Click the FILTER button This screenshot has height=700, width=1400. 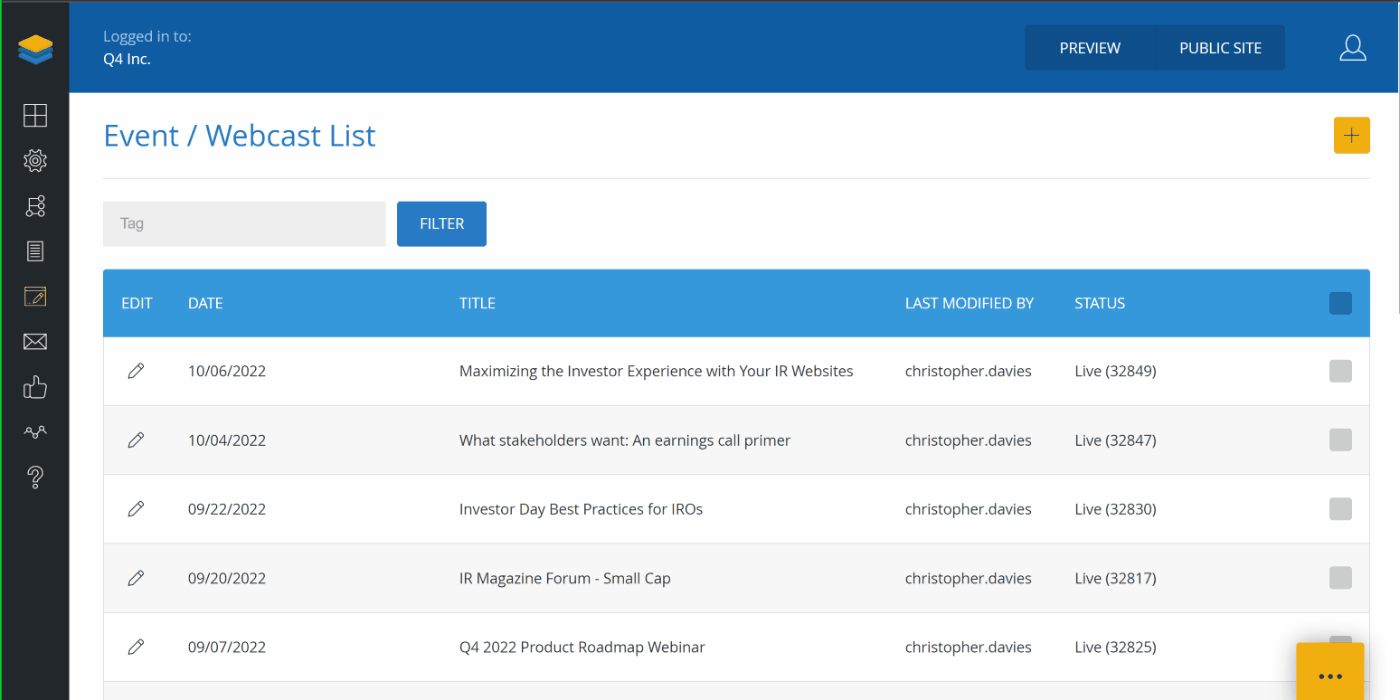tap(441, 224)
